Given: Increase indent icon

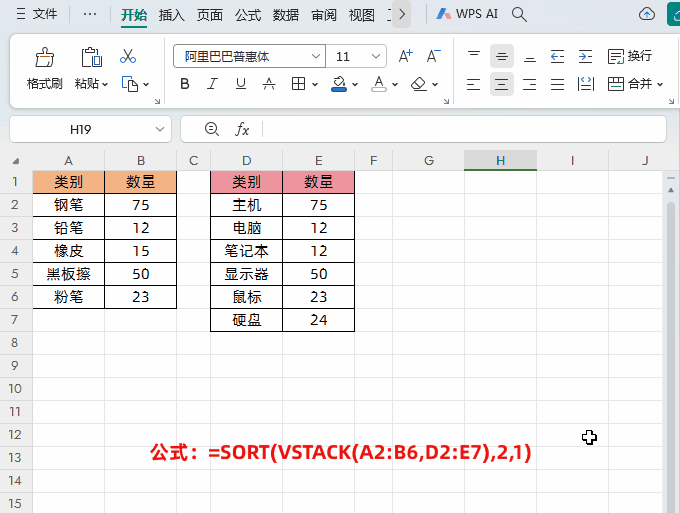Looking at the screenshot, I should pyautogui.click(x=585, y=56).
